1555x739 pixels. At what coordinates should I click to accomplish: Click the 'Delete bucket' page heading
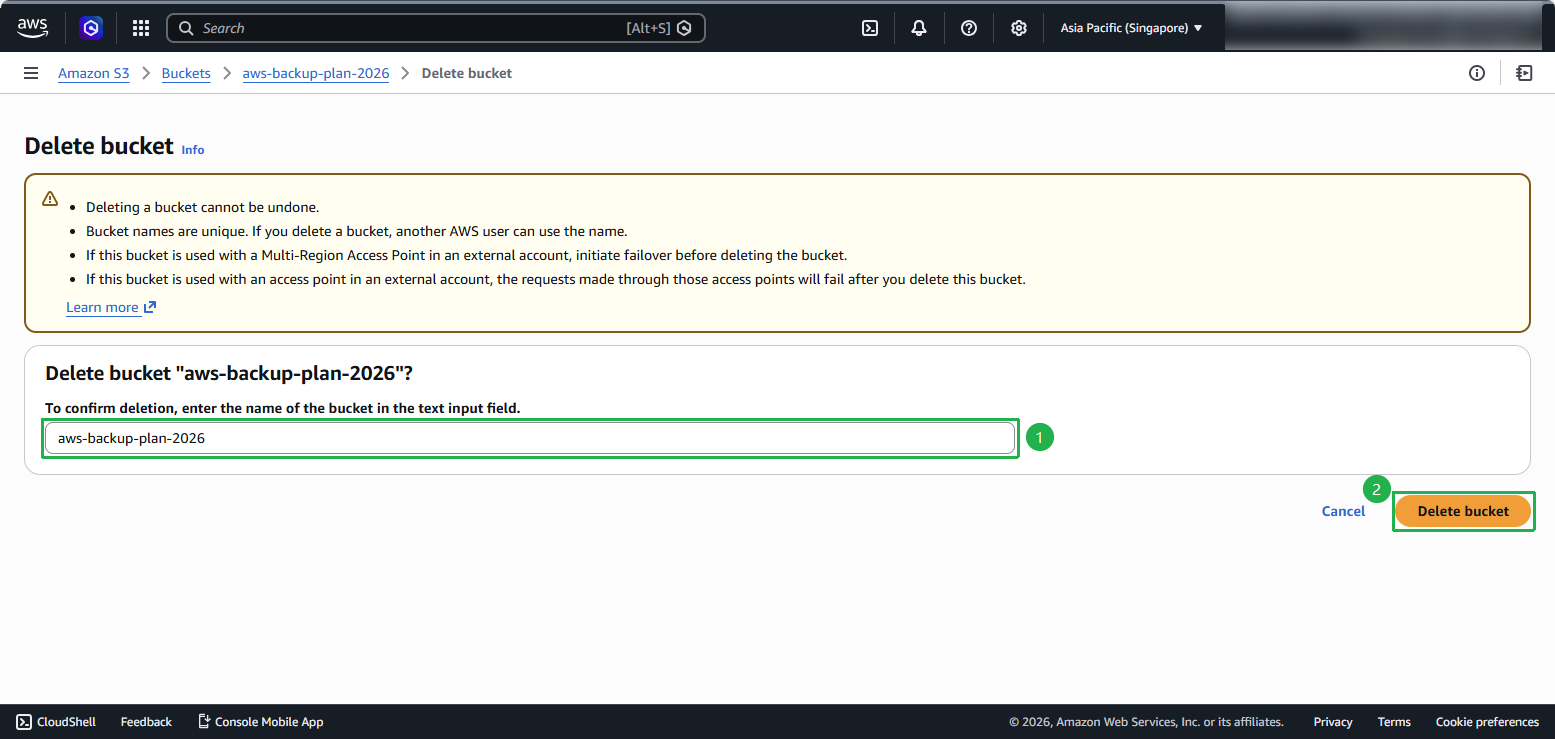[99, 146]
